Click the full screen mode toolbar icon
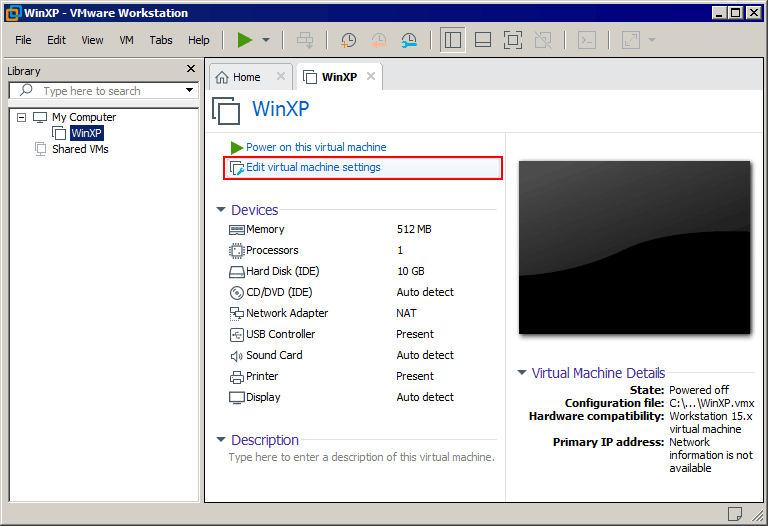 click(x=513, y=40)
